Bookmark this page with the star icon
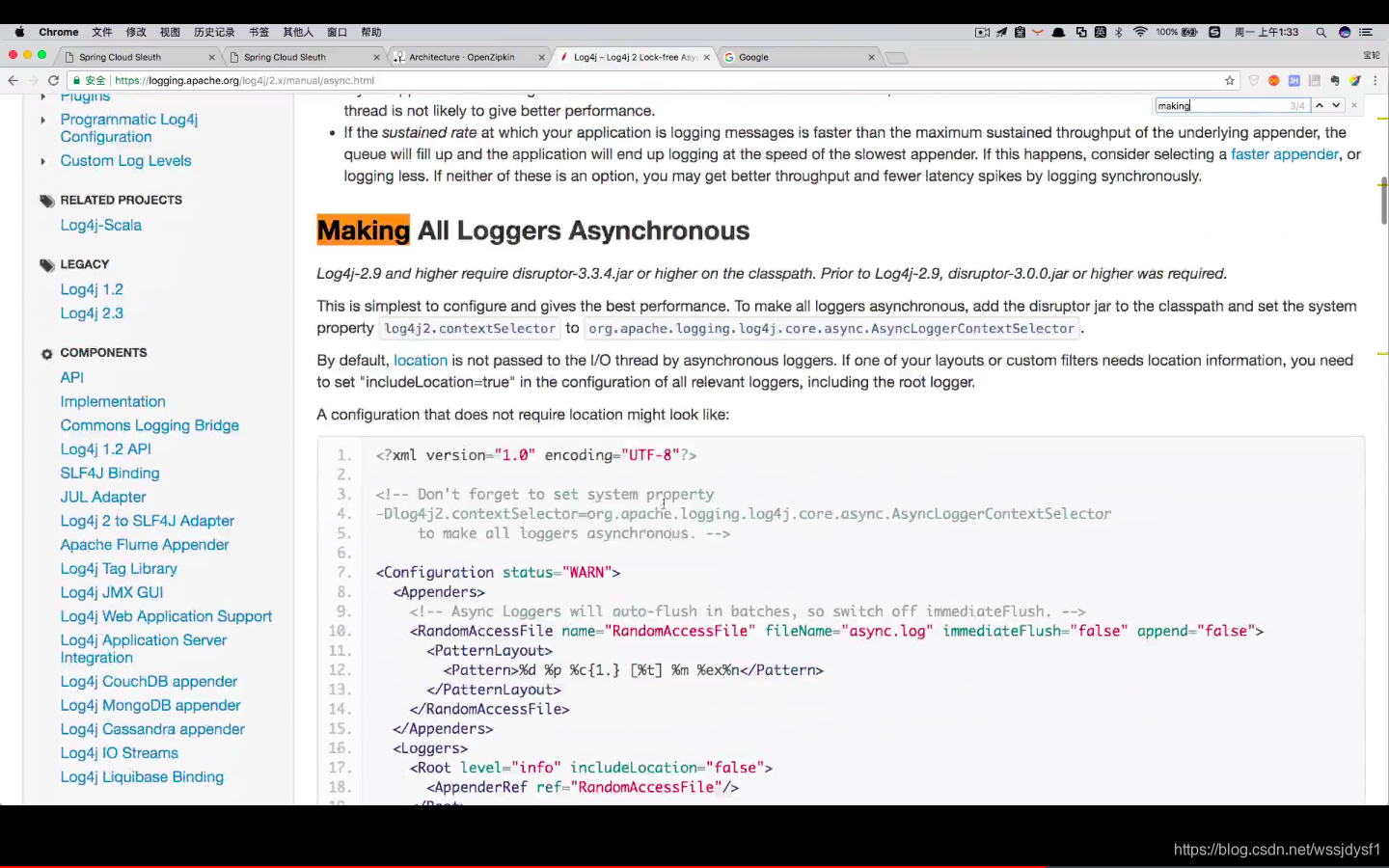Viewport: 1389px width, 868px height. point(1230,81)
